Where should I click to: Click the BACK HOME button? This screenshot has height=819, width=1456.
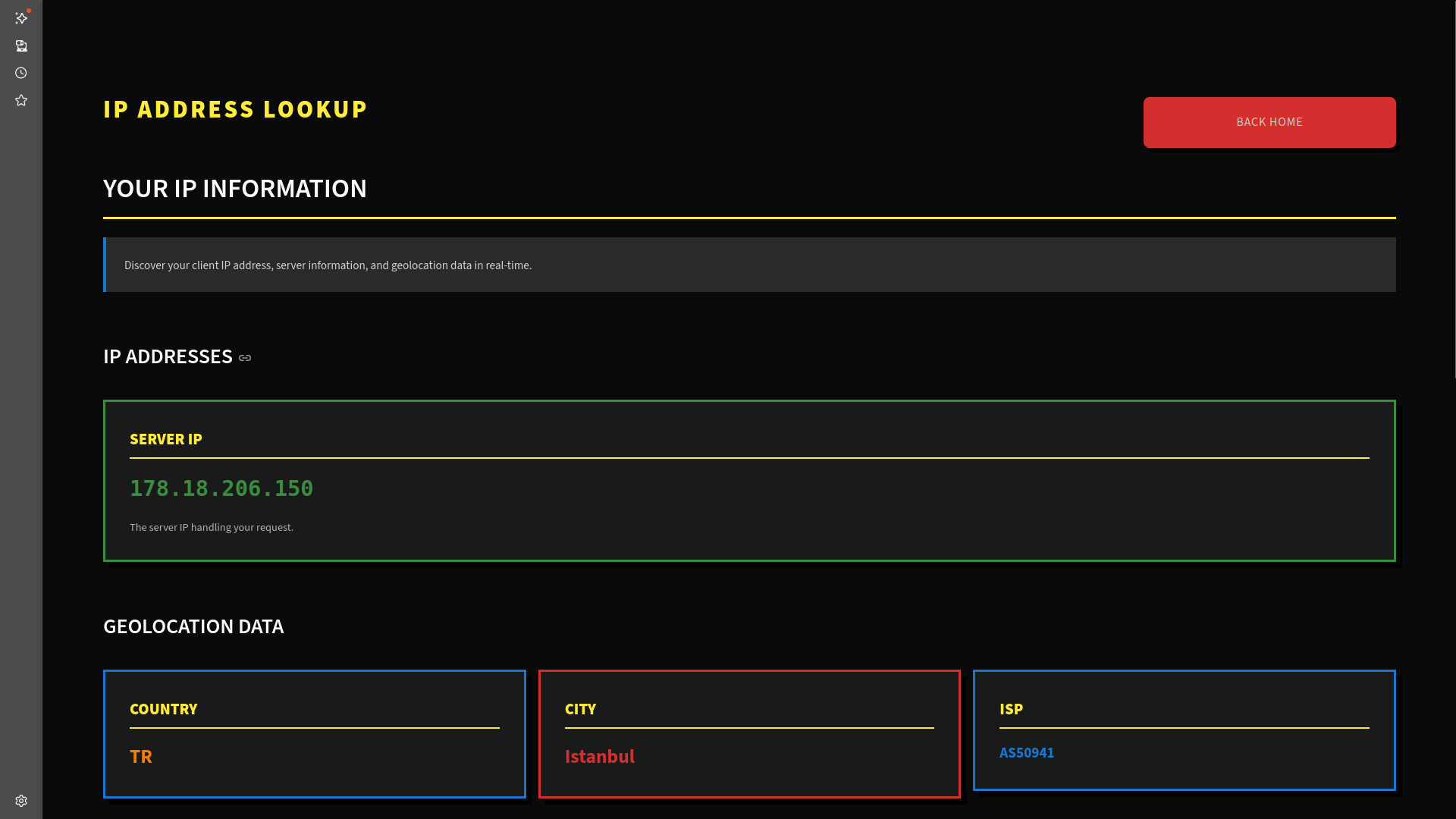1269,121
